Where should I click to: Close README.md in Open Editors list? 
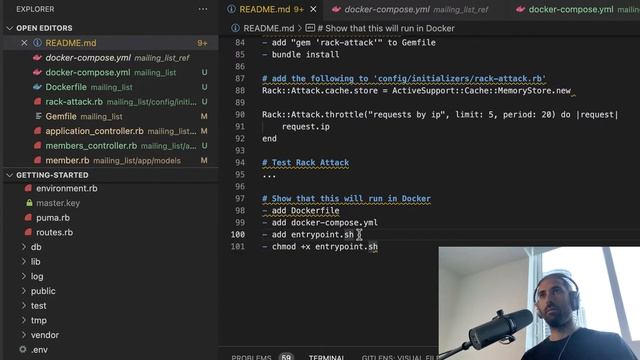coord(24,43)
